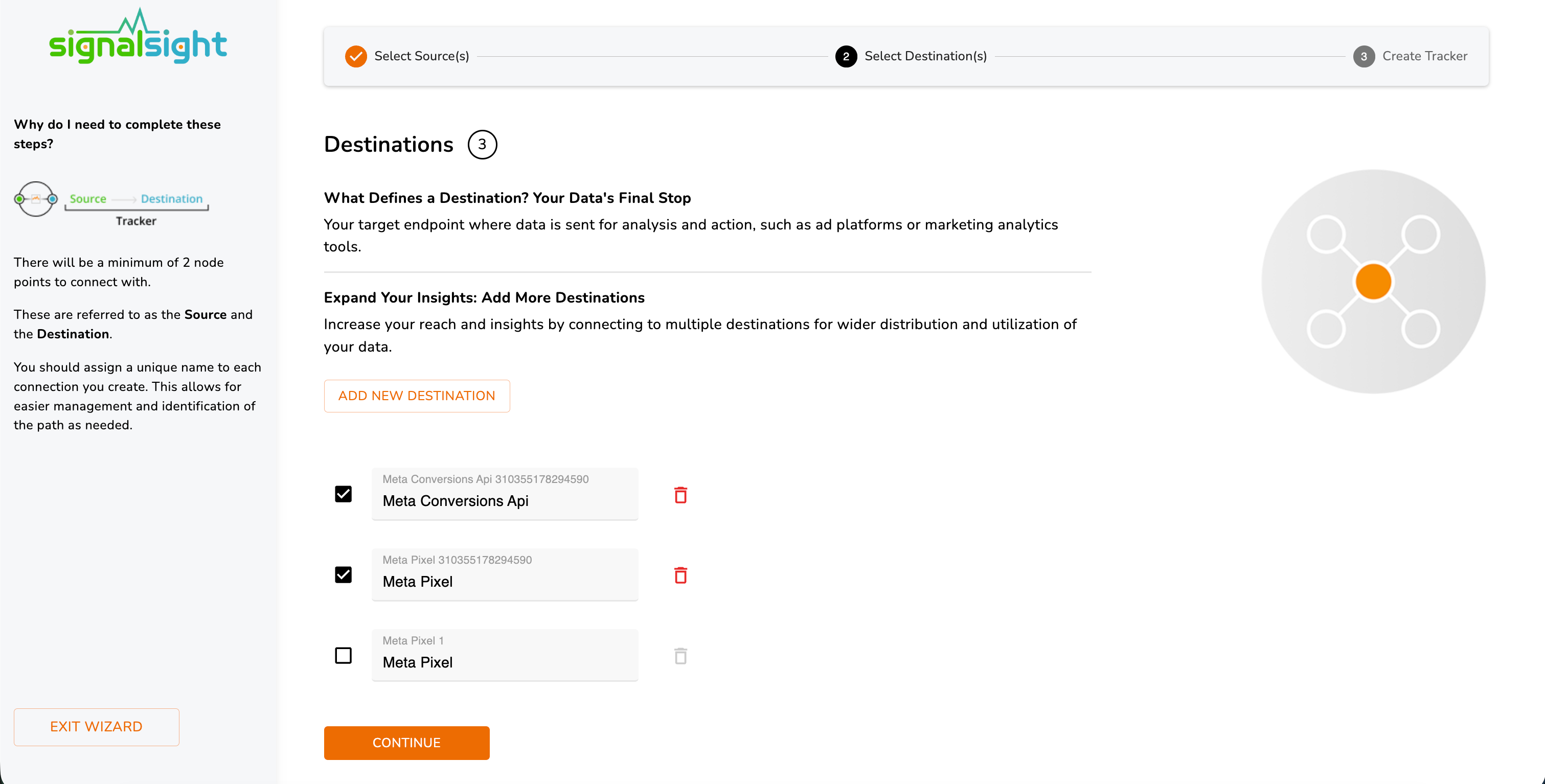Click the green 'Source' label in diagram

click(87, 198)
